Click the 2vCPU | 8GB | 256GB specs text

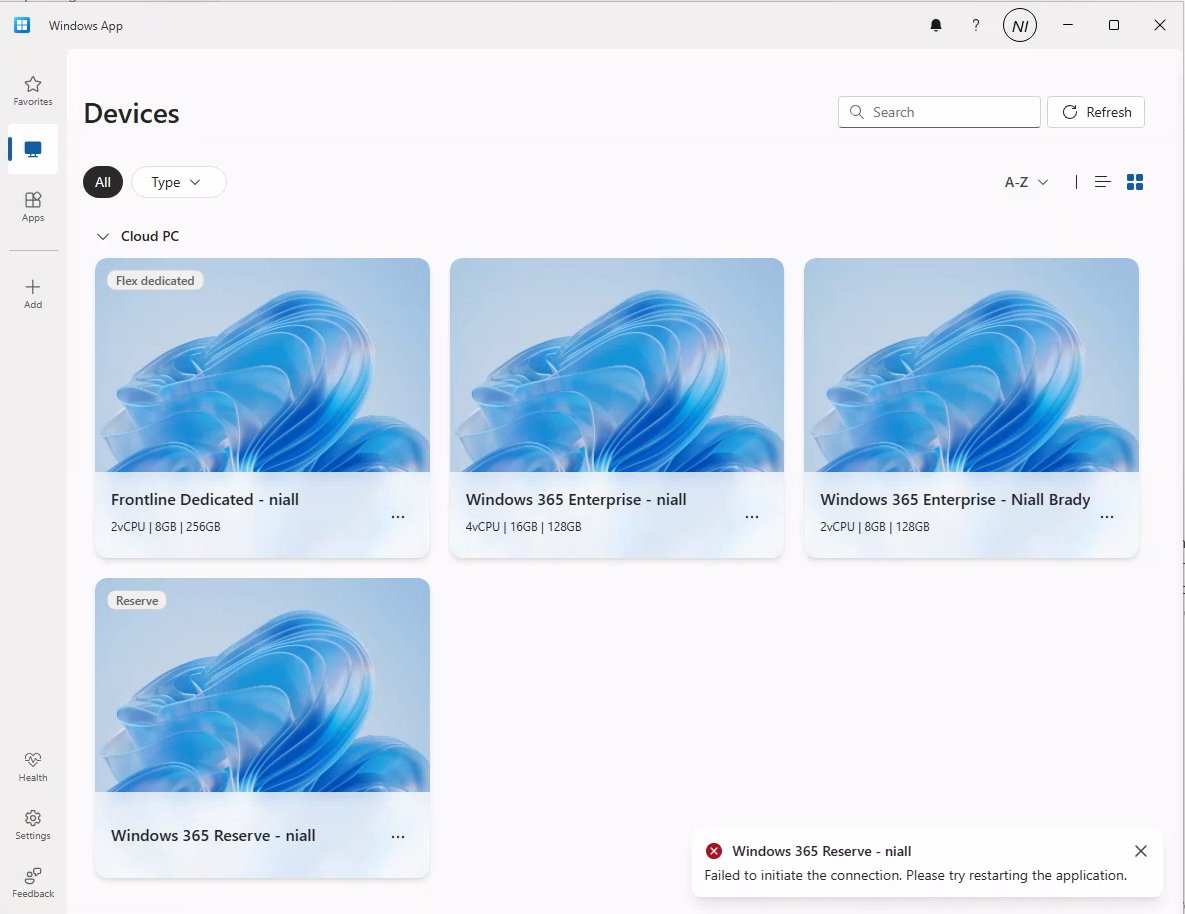click(x=166, y=527)
